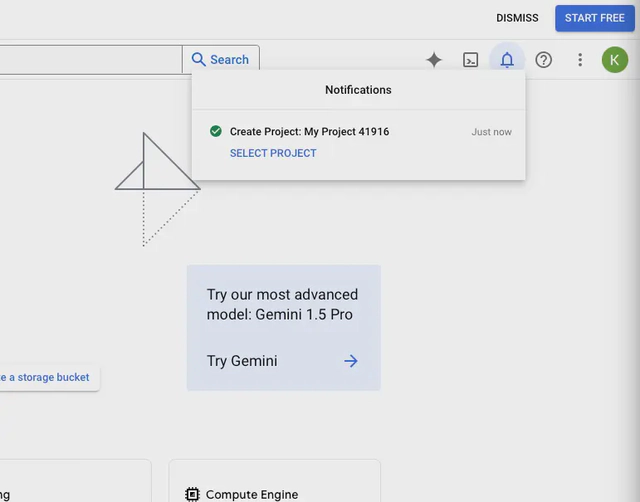This screenshot has height=502, width=640.
Task: Focus the search input field
Action: click(x=91, y=60)
